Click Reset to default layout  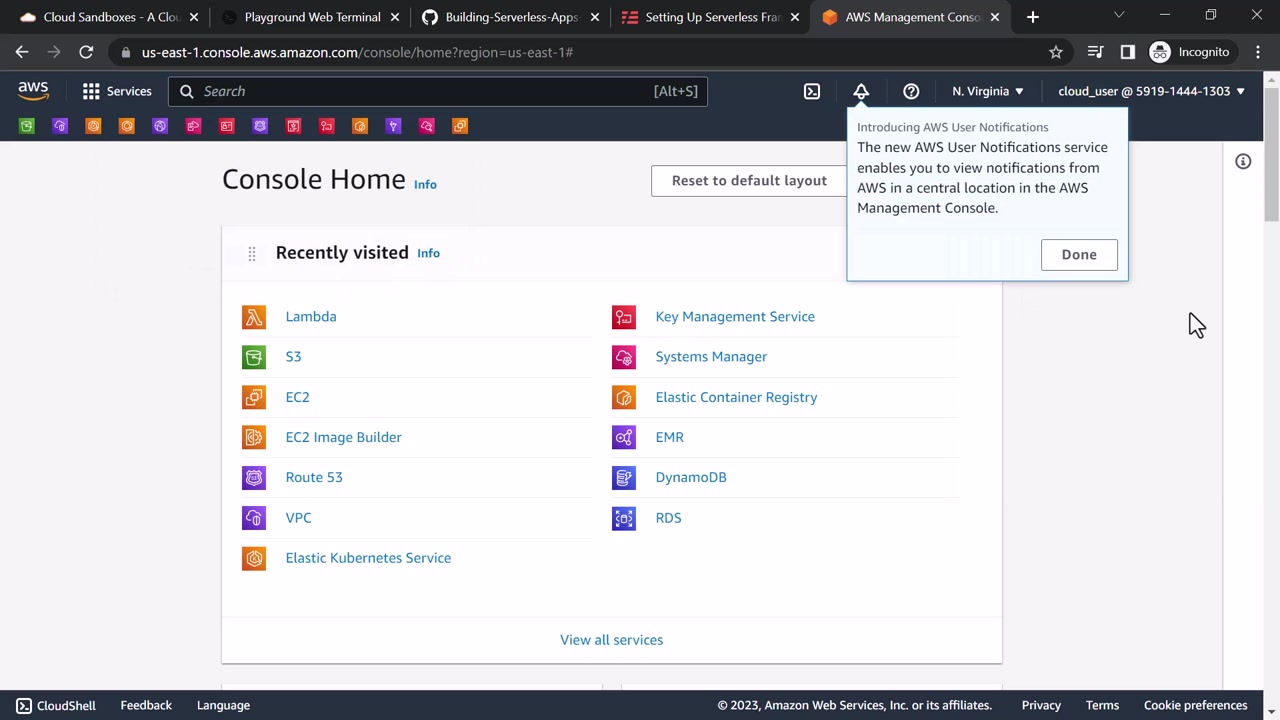pyautogui.click(x=749, y=181)
